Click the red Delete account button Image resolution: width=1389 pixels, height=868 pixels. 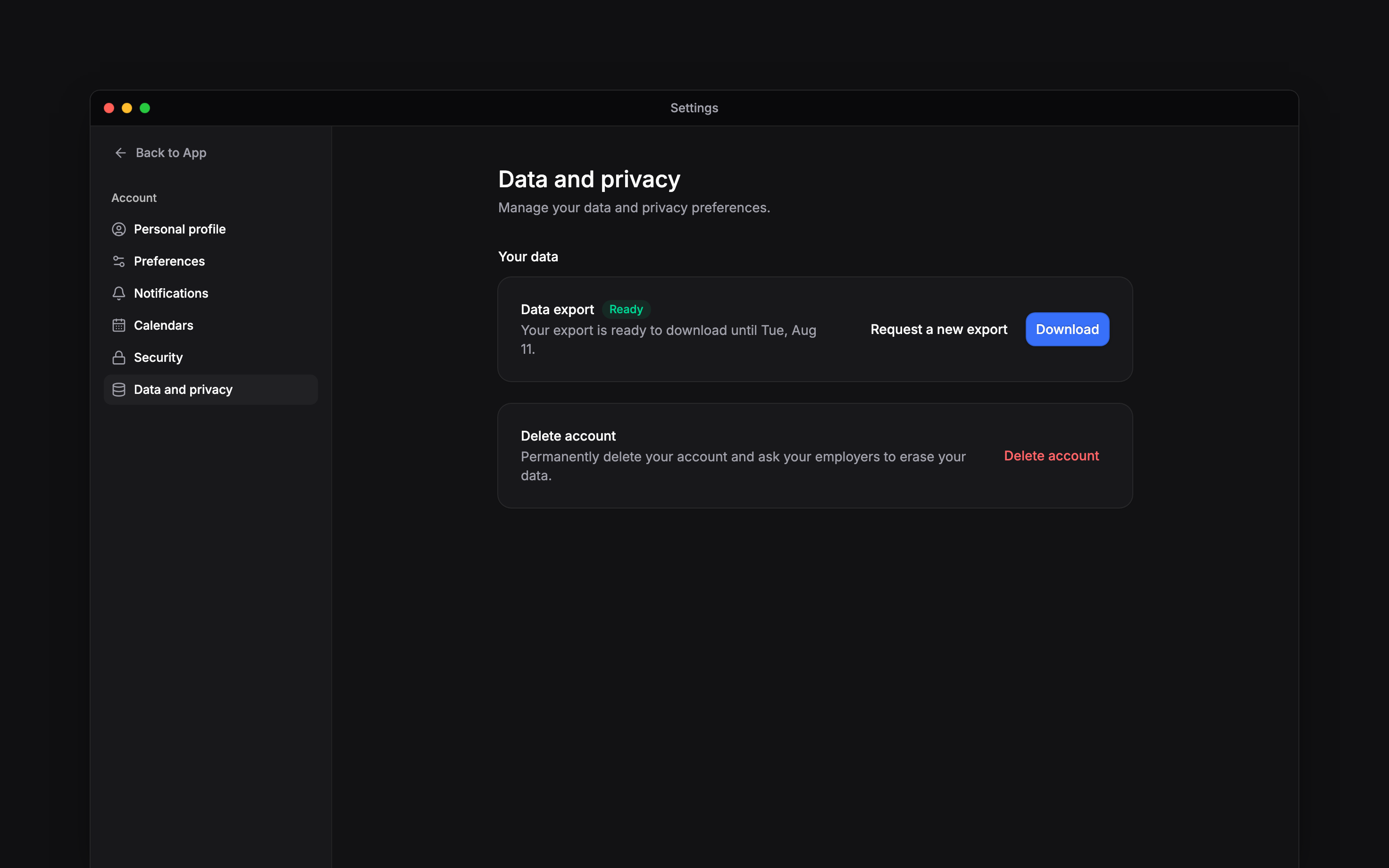(x=1051, y=456)
